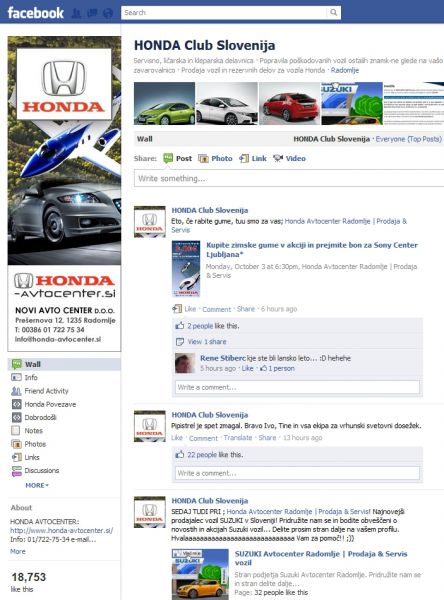Image resolution: width=444 pixels, height=600 pixels.
Task: Open Discussions in sidebar
Action: (x=42, y=470)
